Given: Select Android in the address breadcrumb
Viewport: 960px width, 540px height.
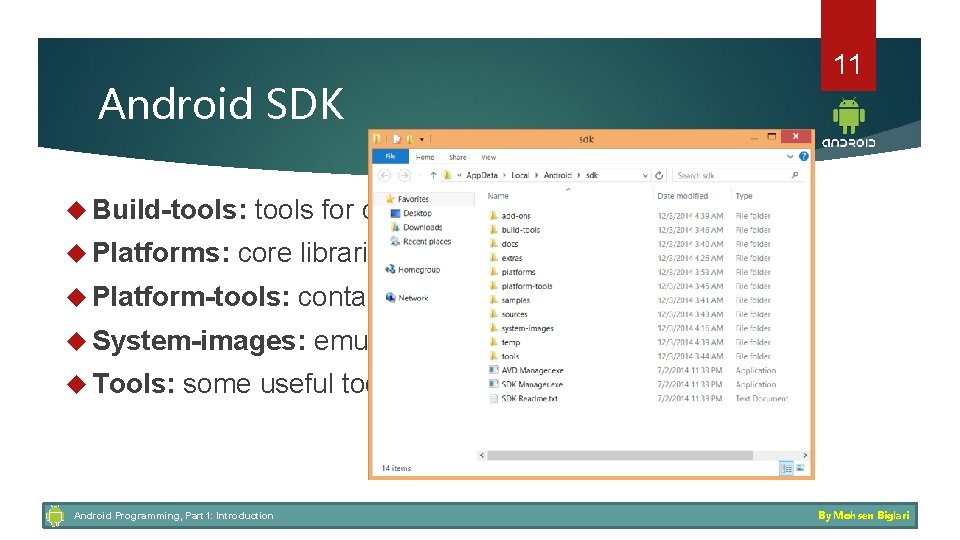Looking at the screenshot, I should click(x=558, y=175).
